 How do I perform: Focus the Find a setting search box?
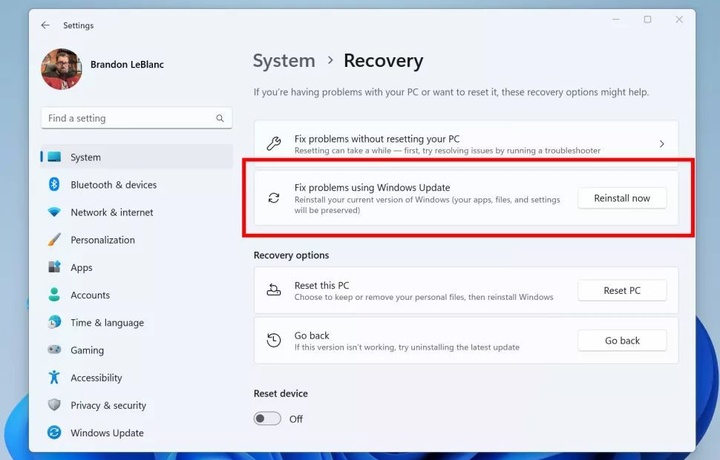click(x=136, y=118)
